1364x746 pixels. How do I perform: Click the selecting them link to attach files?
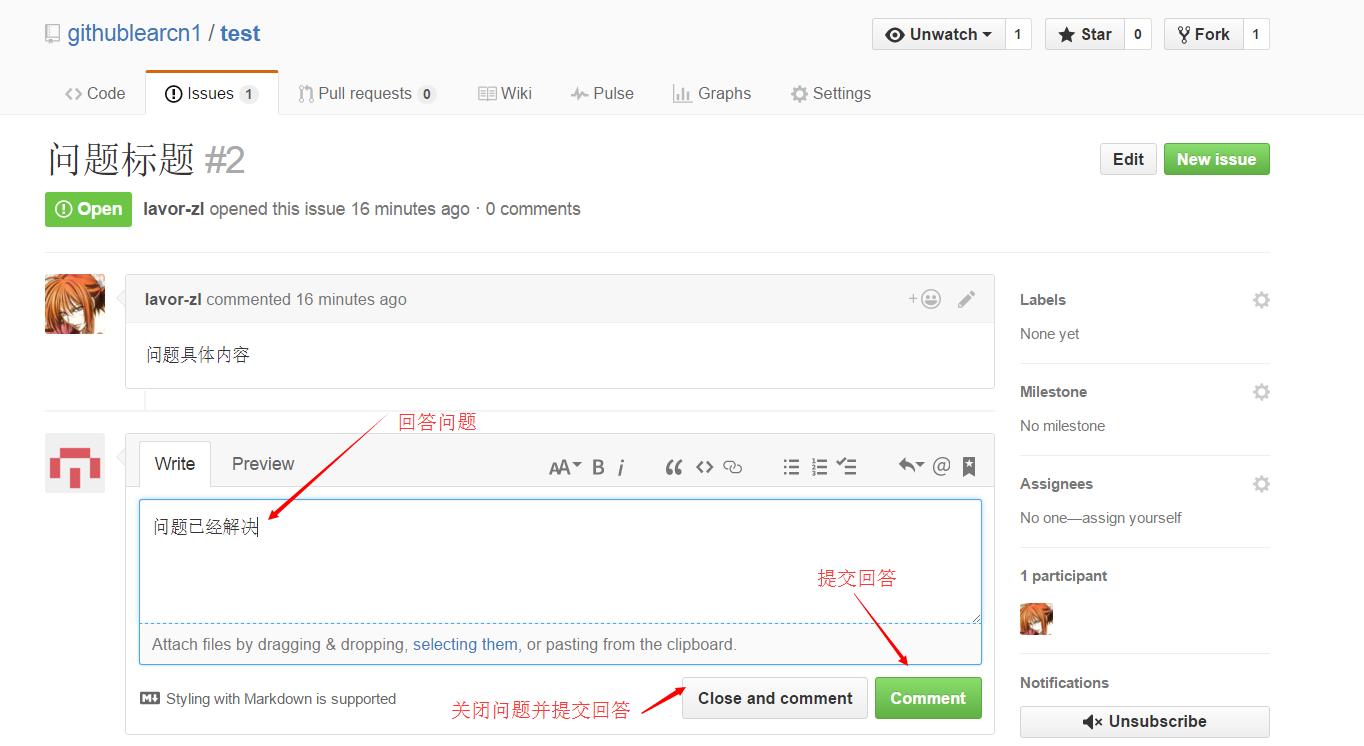coord(464,644)
